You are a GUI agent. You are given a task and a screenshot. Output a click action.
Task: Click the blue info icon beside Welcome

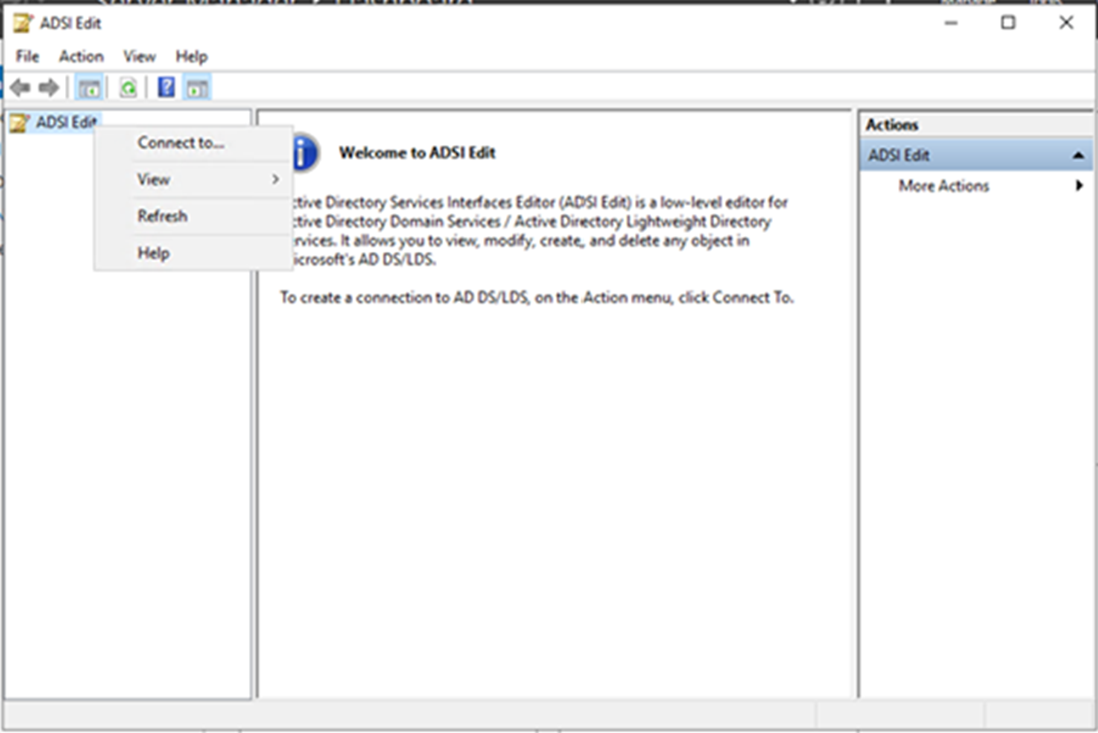[x=303, y=153]
